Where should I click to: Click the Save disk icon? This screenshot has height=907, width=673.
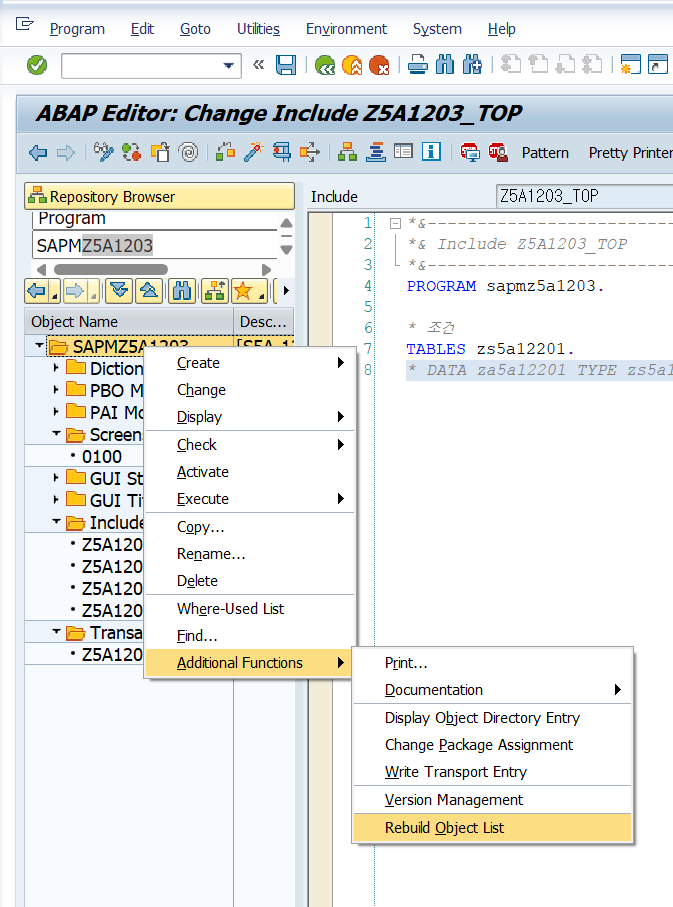[x=286, y=65]
